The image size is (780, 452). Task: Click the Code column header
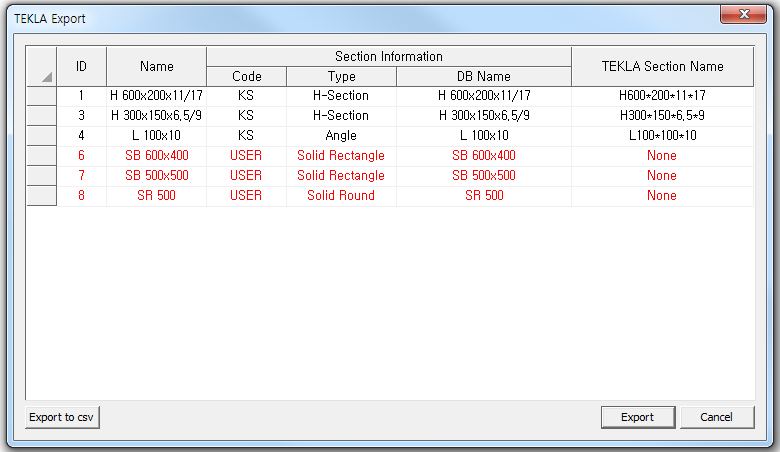point(247,76)
